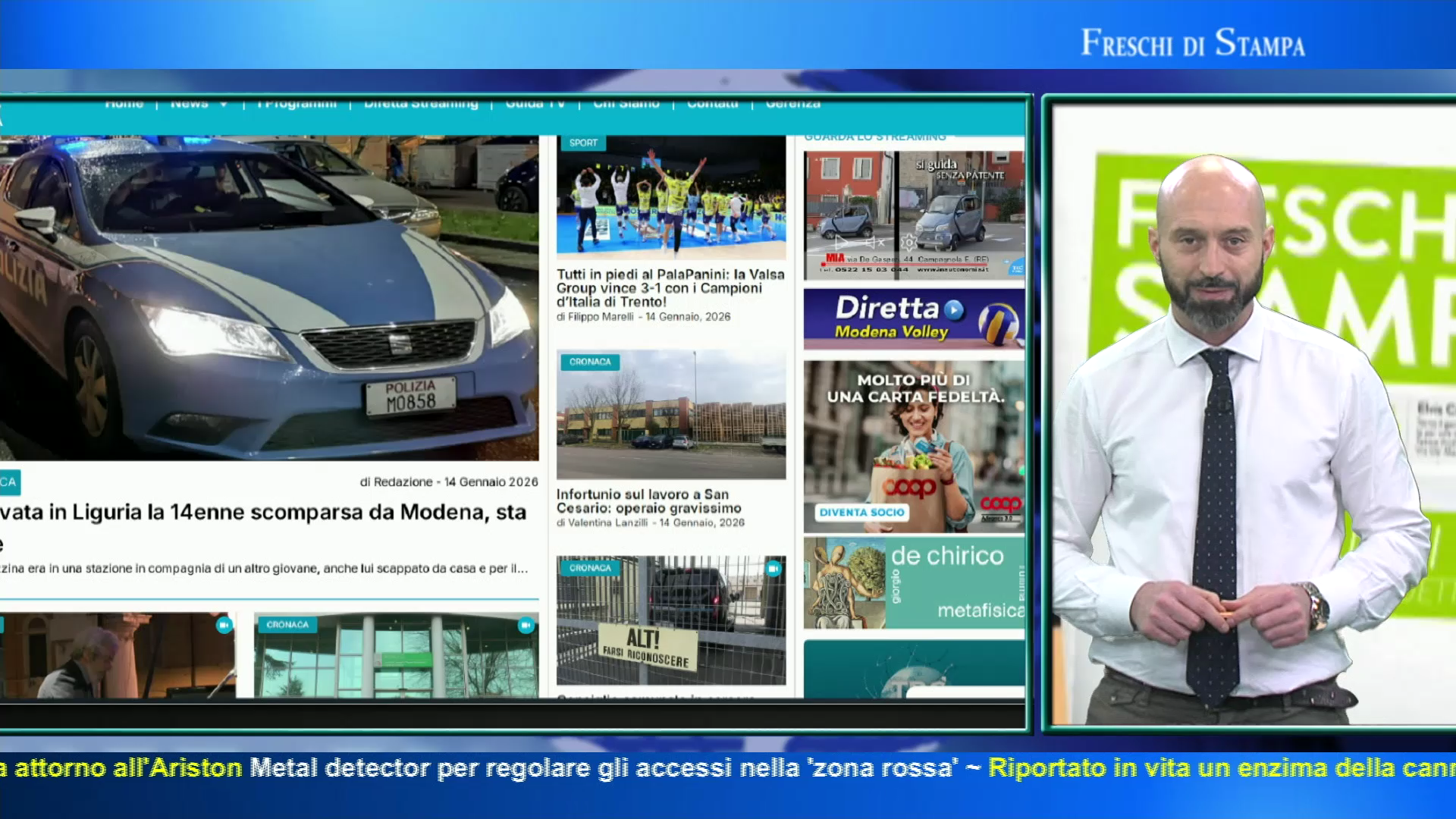Click the Coop logo on the shopping bag

tap(908, 486)
